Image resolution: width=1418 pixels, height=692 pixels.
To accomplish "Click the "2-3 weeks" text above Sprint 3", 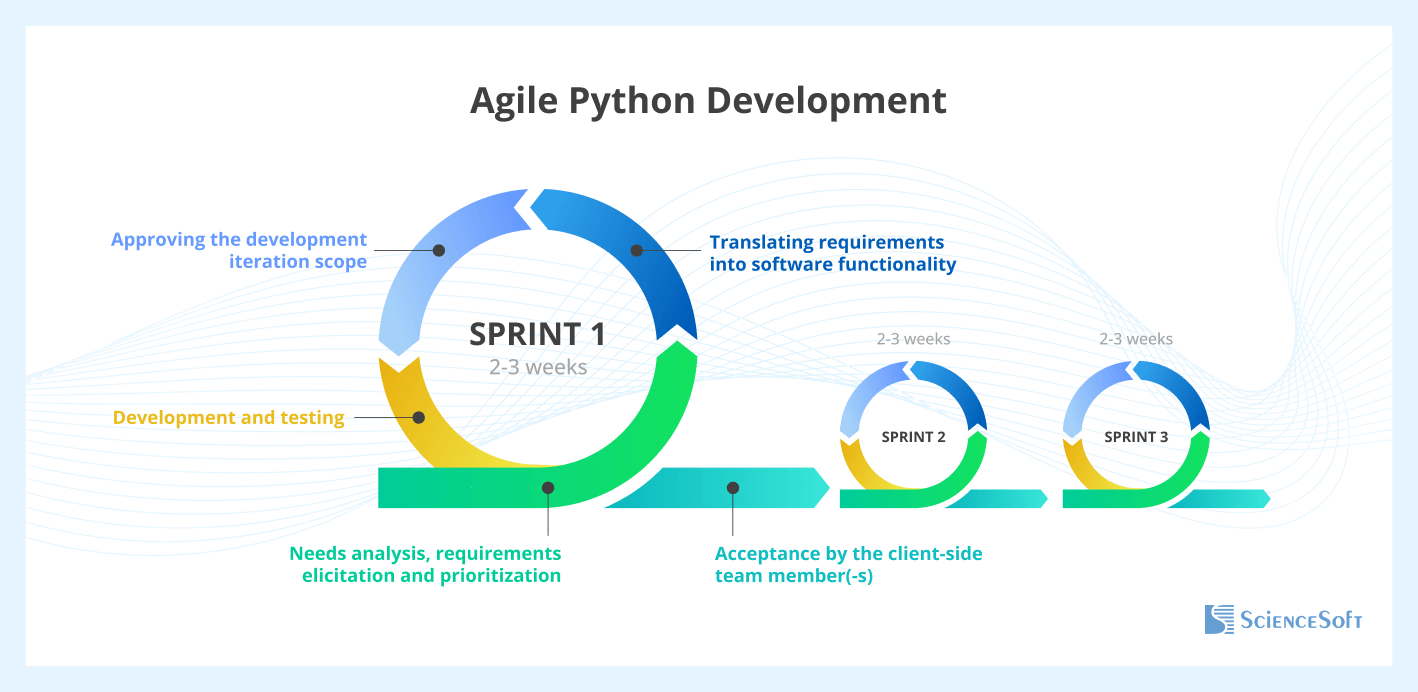I will (1136, 339).
